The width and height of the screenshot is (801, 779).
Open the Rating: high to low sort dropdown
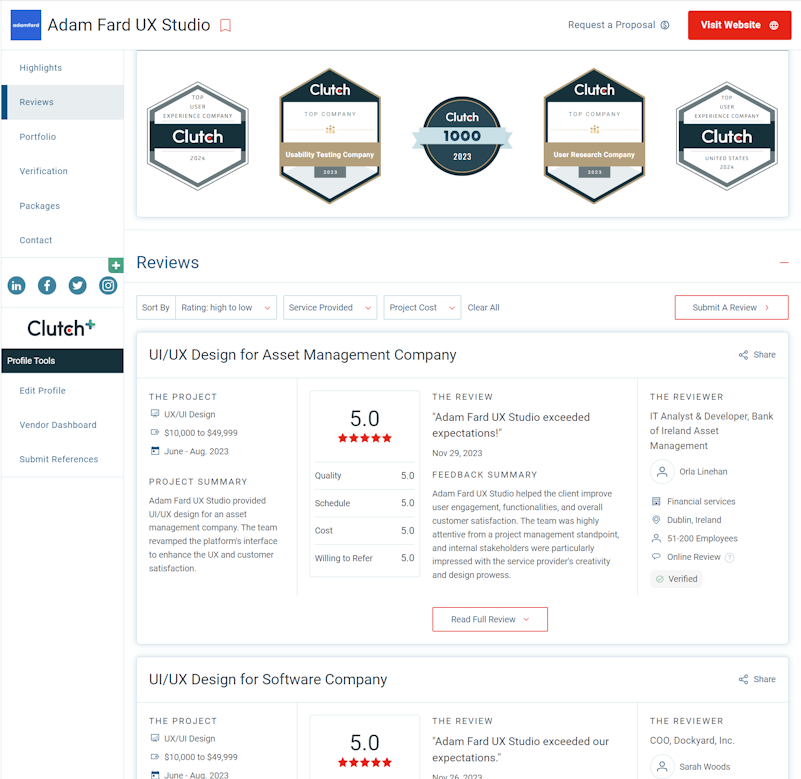226,308
